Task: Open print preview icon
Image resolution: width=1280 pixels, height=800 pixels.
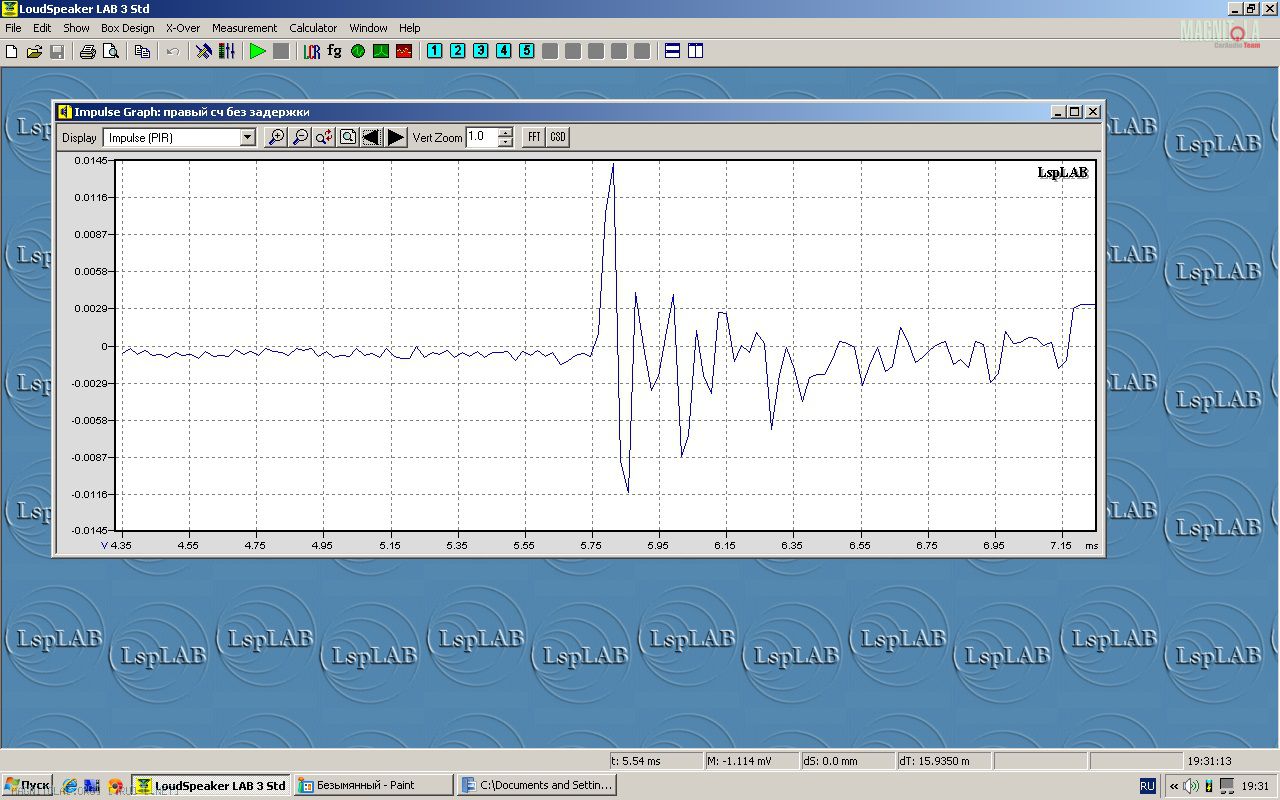Action: click(111, 51)
